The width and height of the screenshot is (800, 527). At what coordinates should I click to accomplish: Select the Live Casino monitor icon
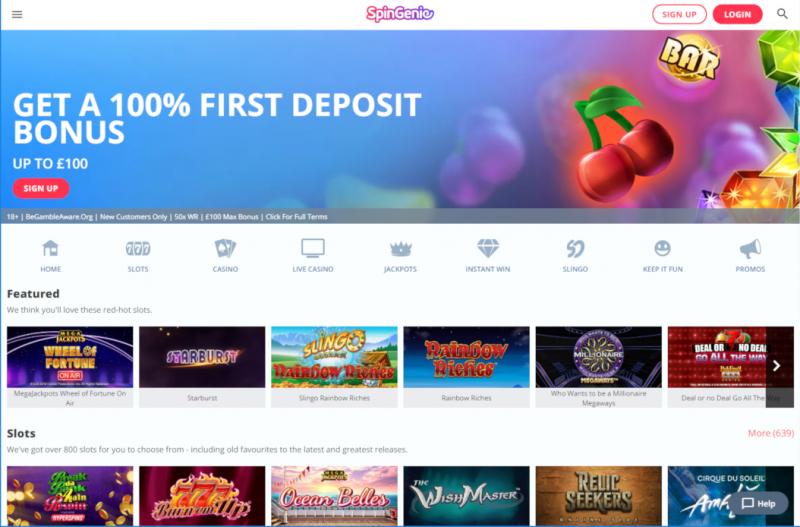(313, 248)
